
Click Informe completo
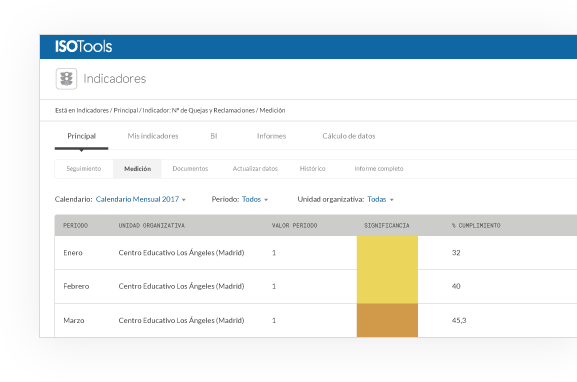(x=379, y=169)
